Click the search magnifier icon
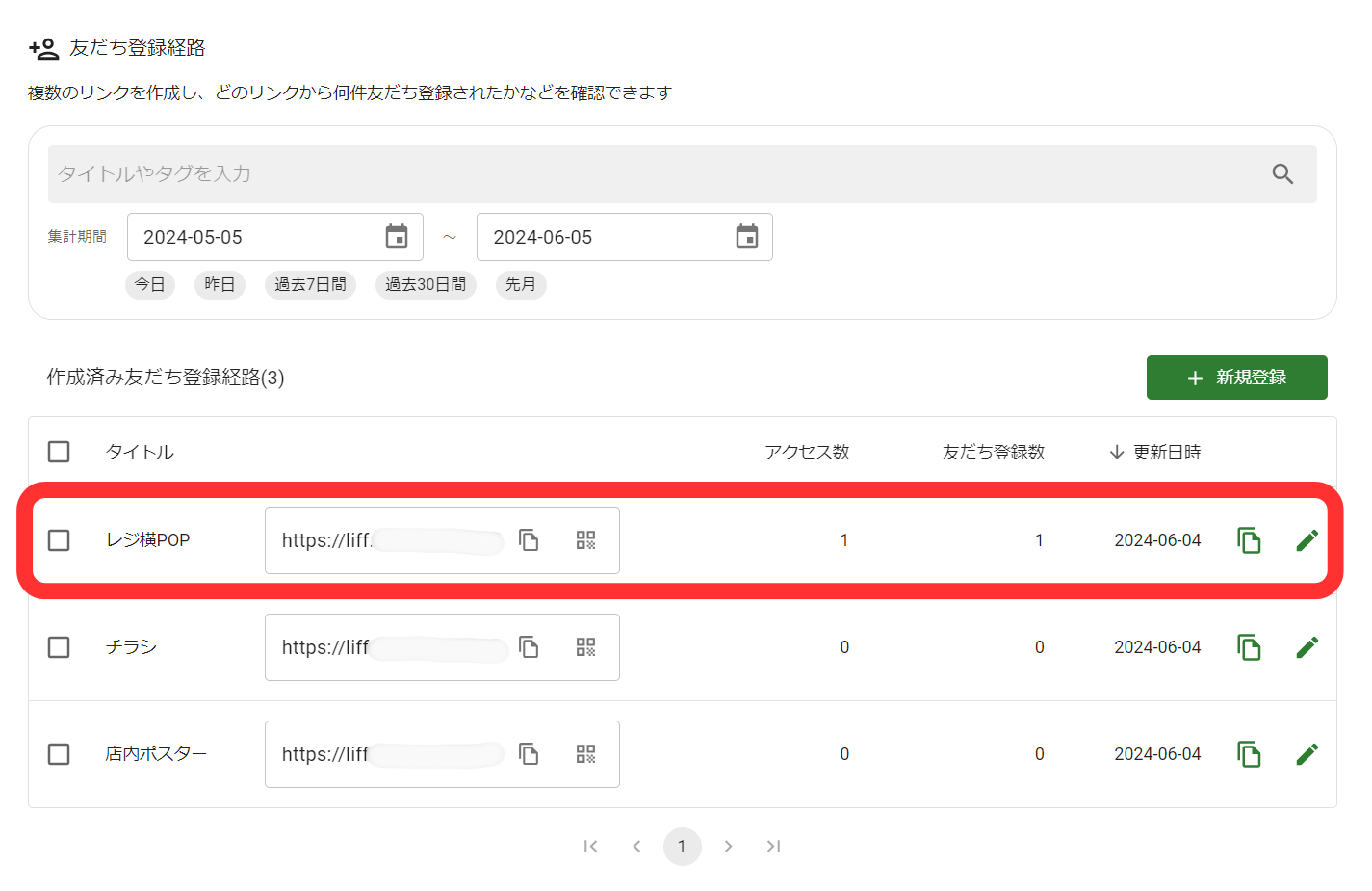Screen dimensions: 1372x891 coord(1282,173)
